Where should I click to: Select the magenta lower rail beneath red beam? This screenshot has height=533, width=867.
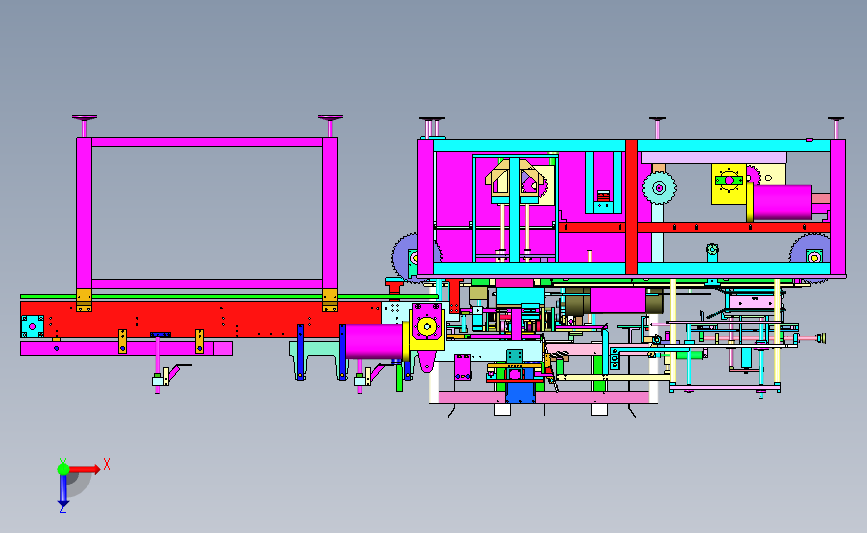pos(126,348)
